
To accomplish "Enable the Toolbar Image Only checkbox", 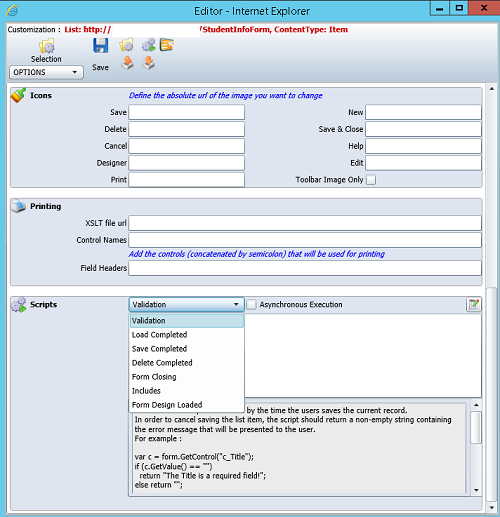I will 371,180.
